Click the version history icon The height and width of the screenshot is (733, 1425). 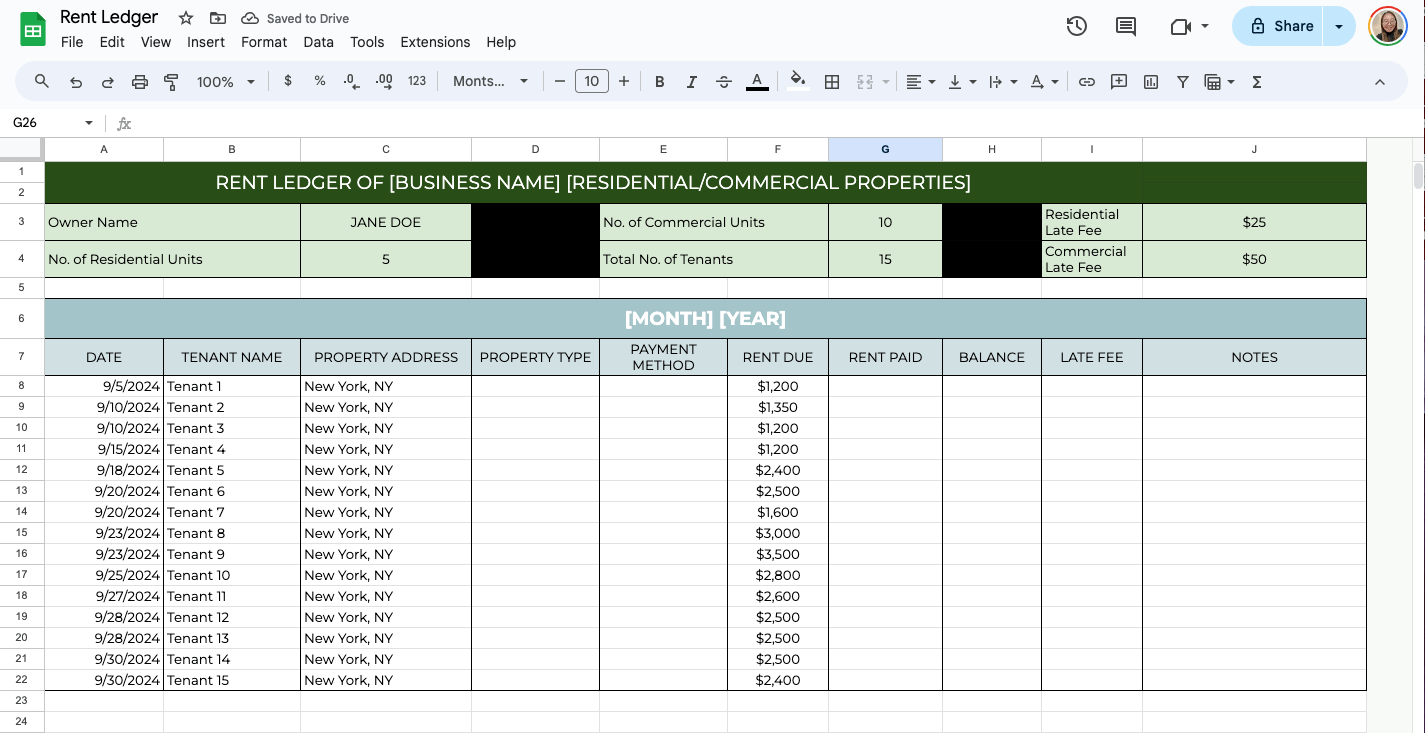(1077, 26)
